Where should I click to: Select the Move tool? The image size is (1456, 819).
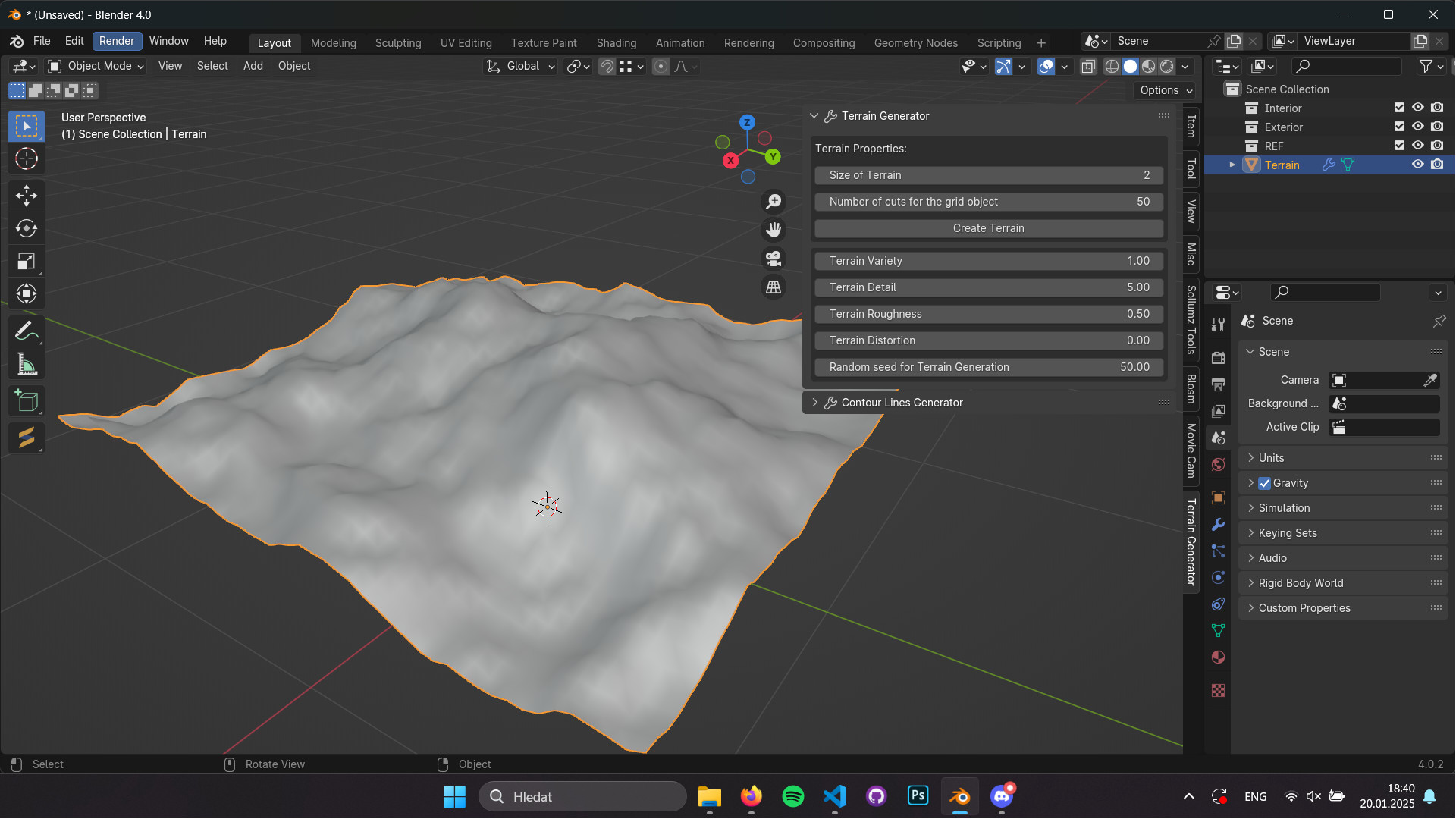pyautogui.click(x=27, y=196)
